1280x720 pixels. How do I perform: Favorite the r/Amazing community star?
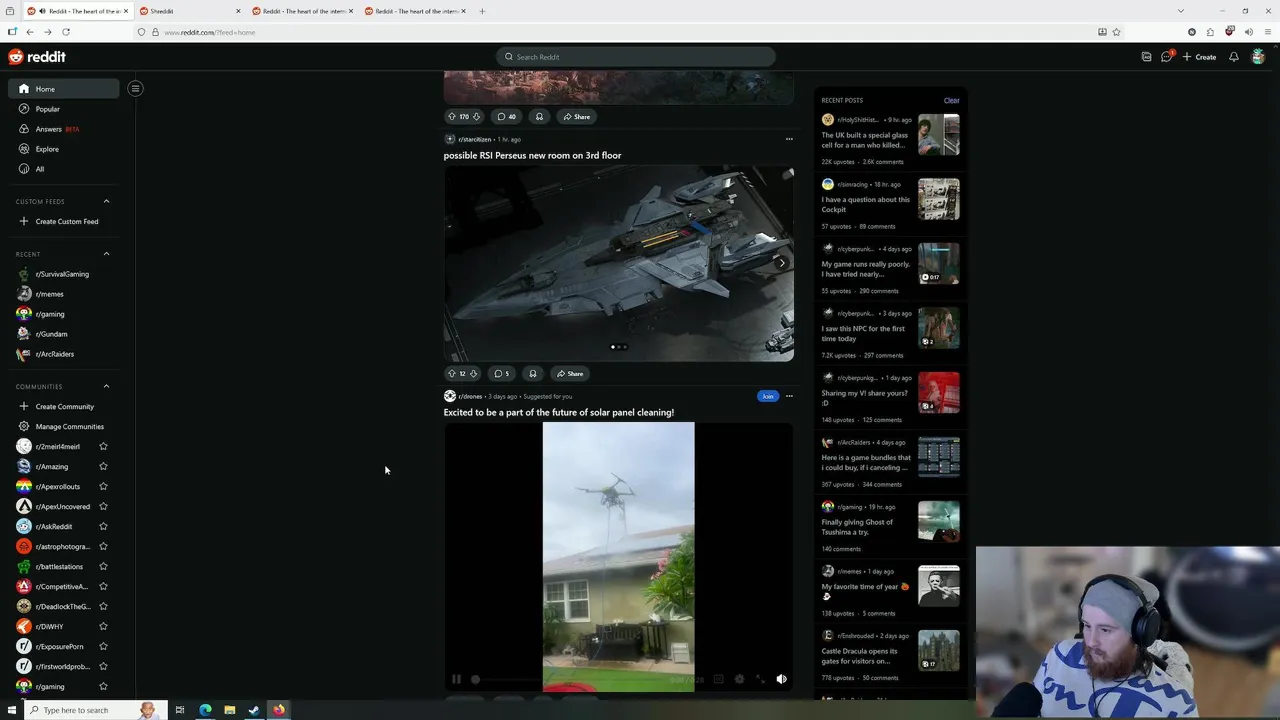click(103, 466)
